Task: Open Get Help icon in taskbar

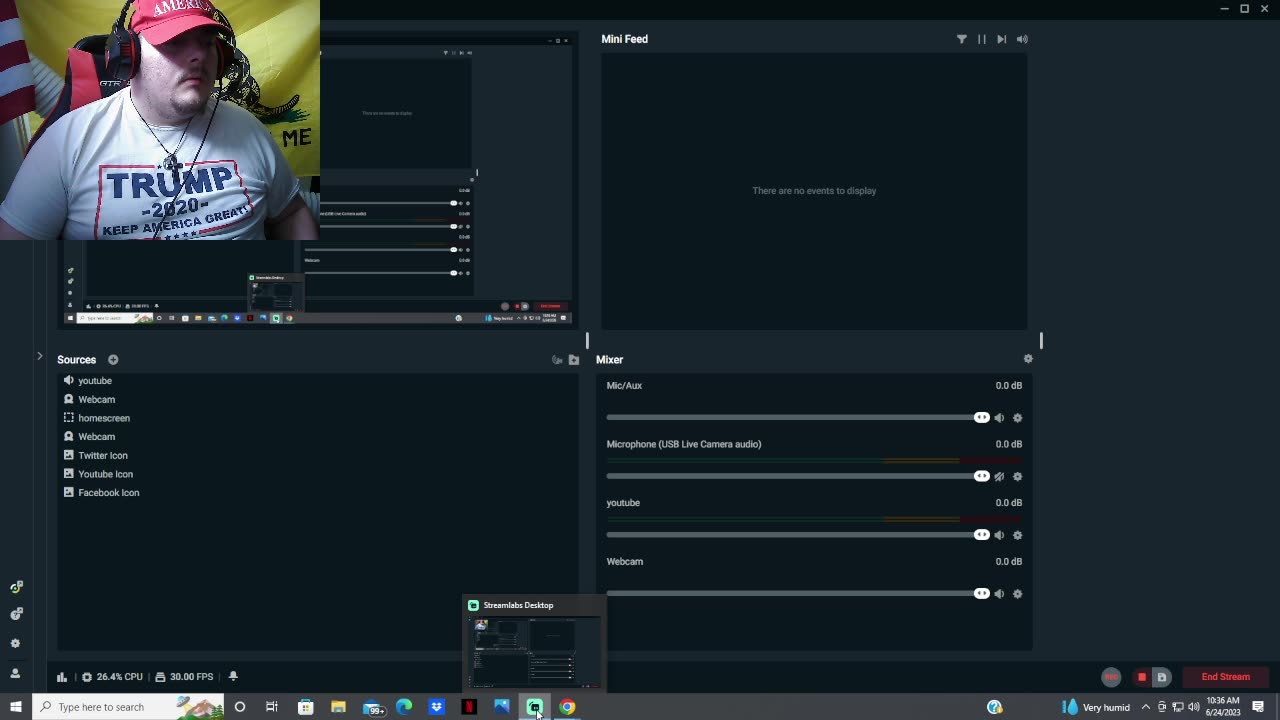Action: (994, 707)
